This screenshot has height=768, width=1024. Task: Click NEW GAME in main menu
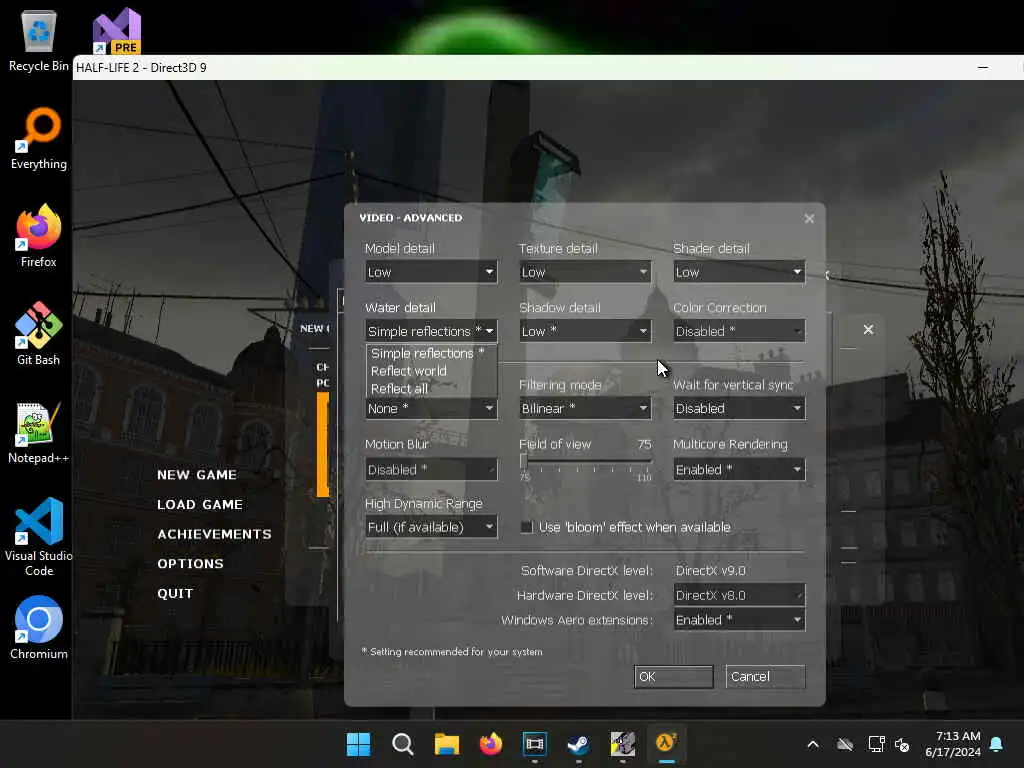coord(197,475)
